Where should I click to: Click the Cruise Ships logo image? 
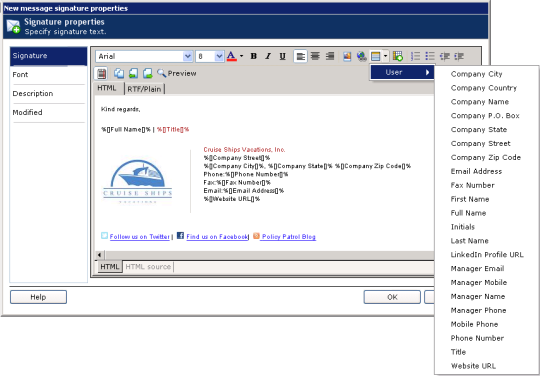tap(138, 181)
